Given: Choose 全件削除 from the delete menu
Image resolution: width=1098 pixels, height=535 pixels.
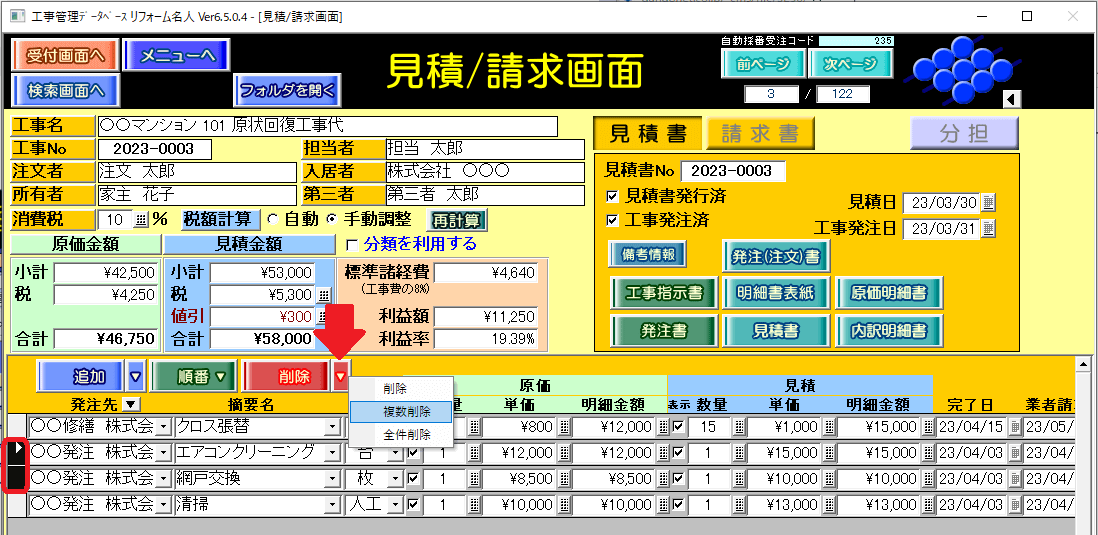Looking at the screenshot, I should pos(406,435).
